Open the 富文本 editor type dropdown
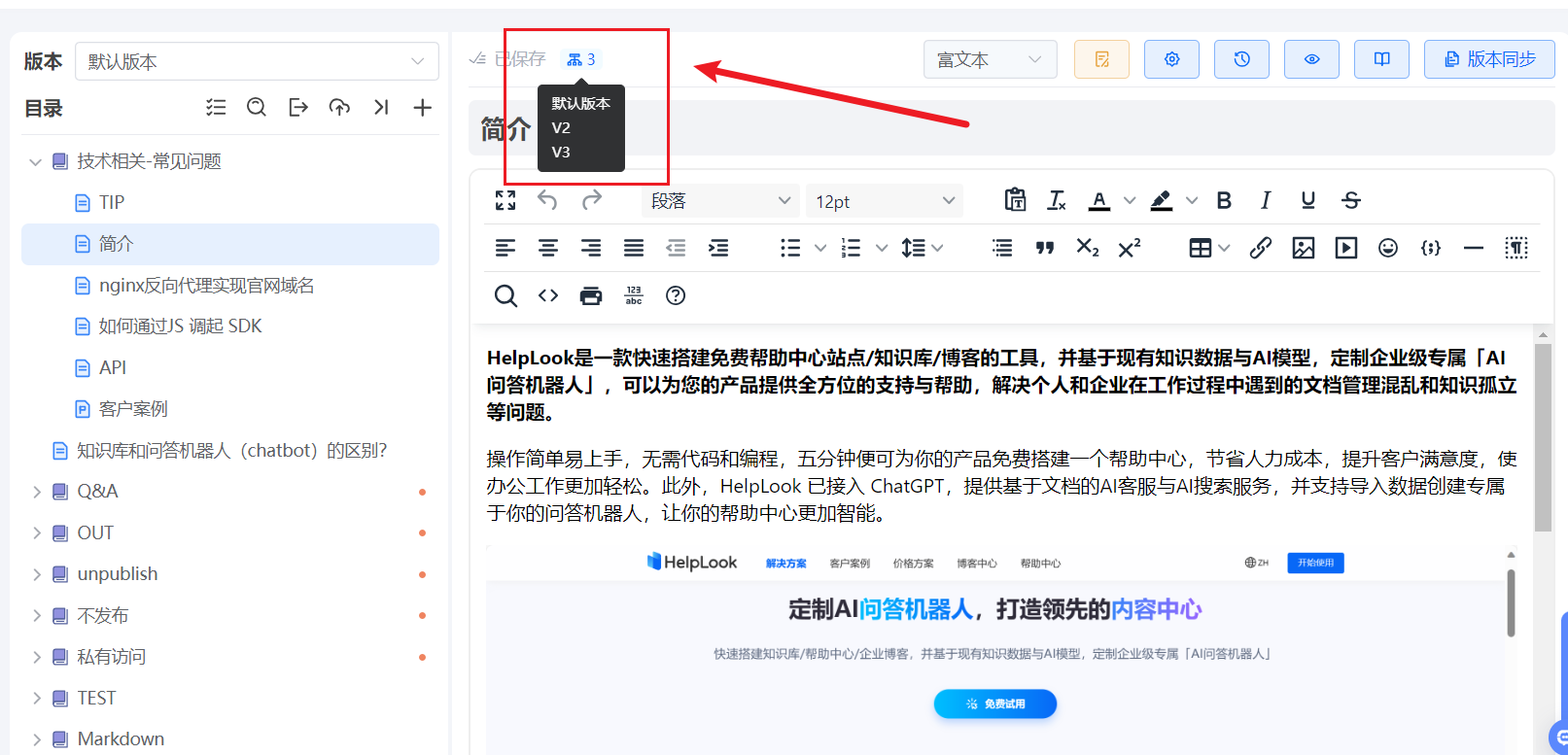Screen dimensions: 1568x755 tap(990, 59)
